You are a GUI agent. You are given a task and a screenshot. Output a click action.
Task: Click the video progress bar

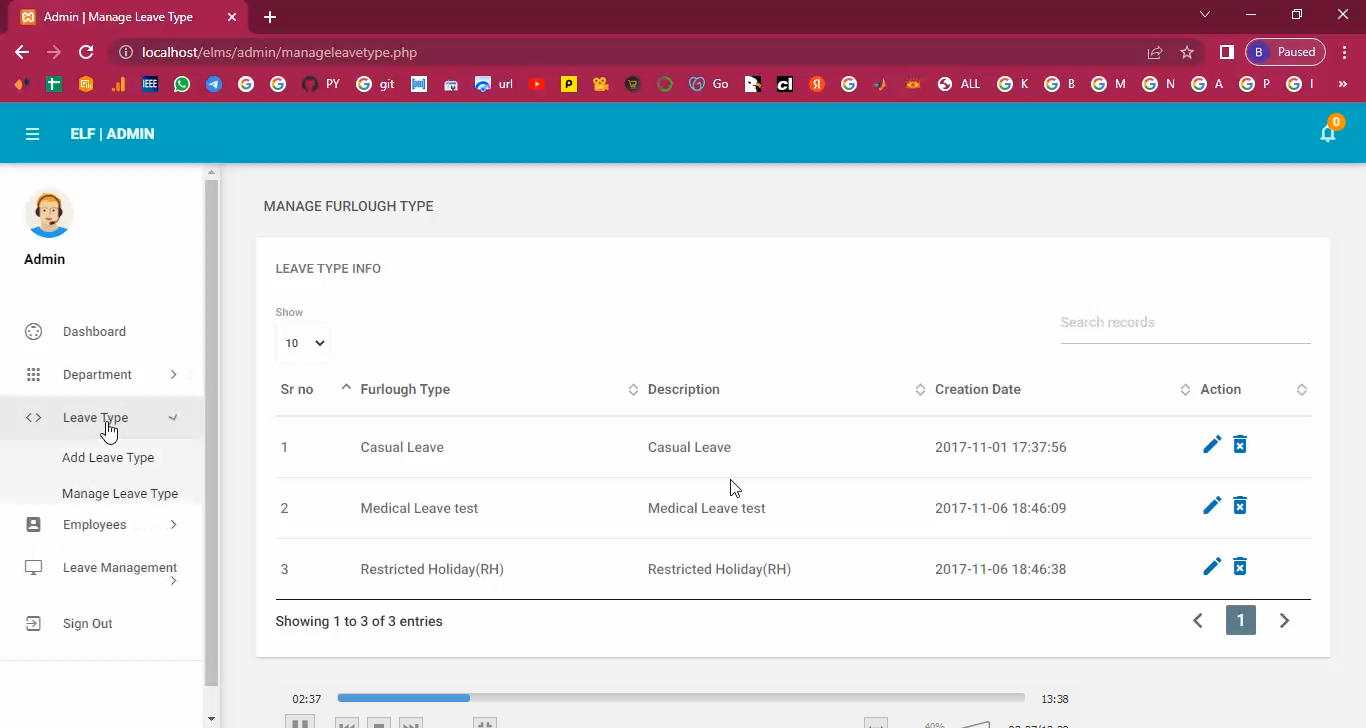680,698
